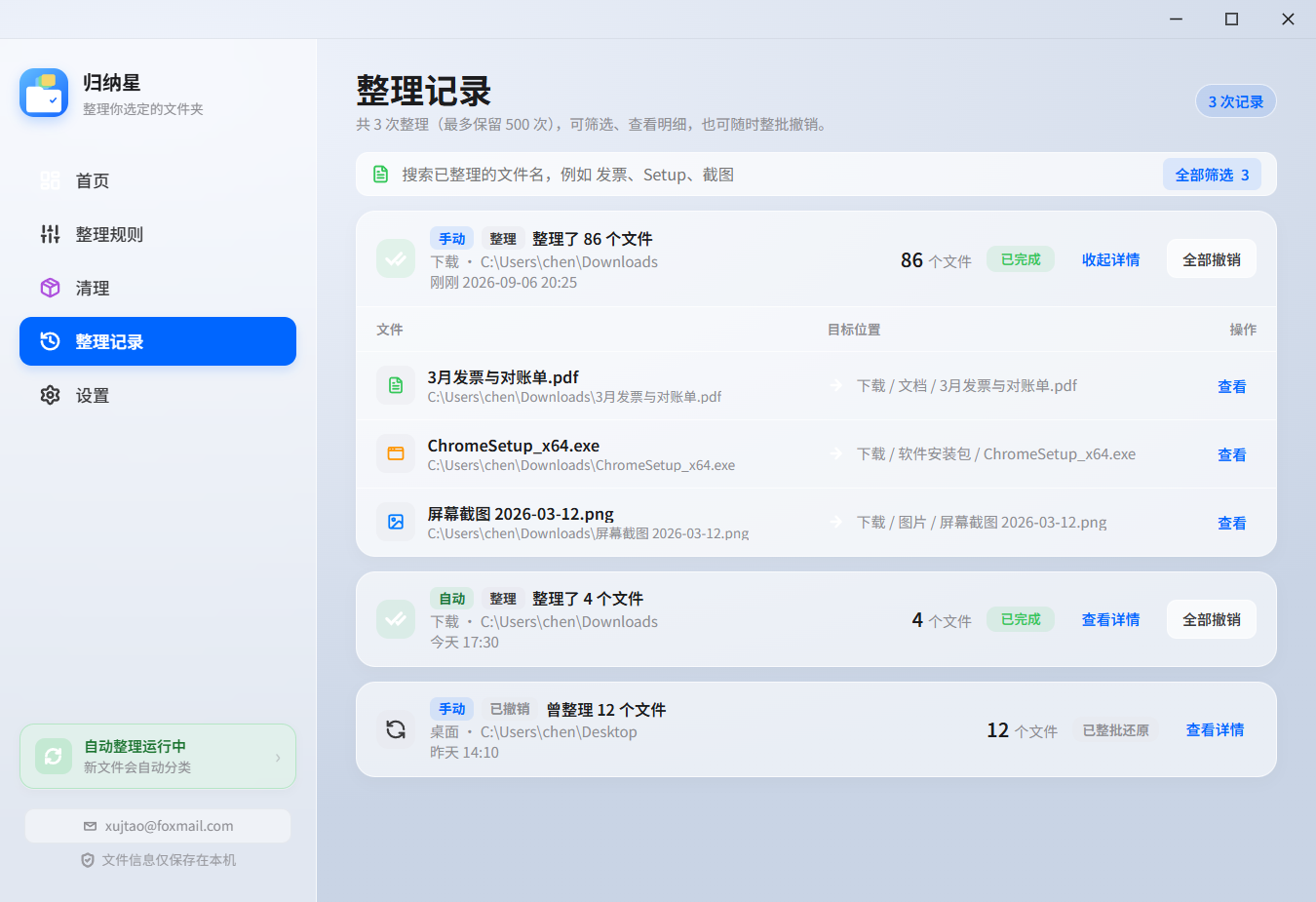Go to 整理规则 in the sidebar
Viewport: 1316px width, 902px height.
158,234
